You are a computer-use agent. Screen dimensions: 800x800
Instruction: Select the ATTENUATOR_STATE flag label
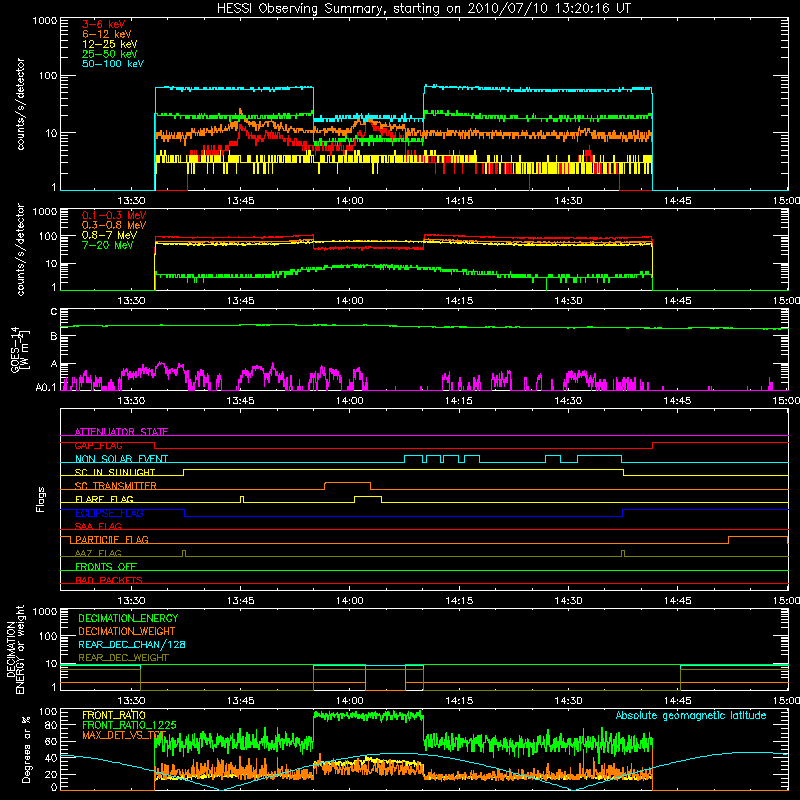point(121,432)
